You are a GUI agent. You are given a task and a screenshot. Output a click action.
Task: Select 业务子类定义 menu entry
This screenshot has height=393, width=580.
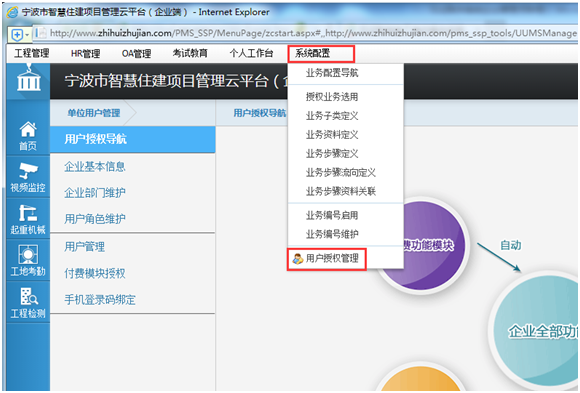click(332, 116)
